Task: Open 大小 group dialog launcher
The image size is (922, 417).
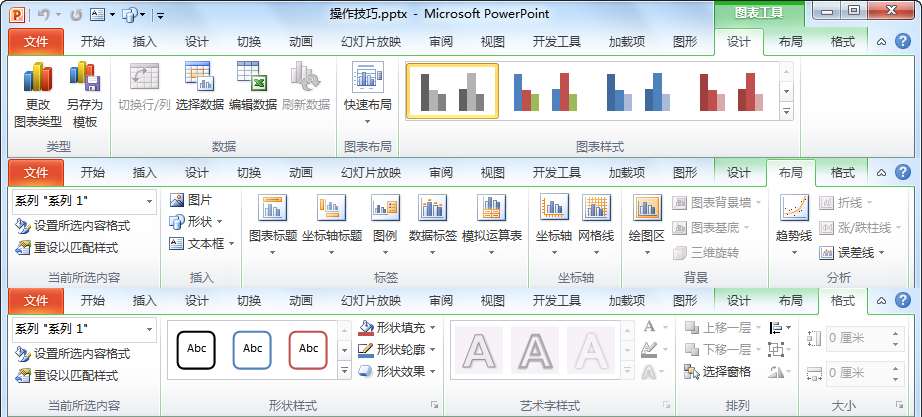Action: pos(900,405)
